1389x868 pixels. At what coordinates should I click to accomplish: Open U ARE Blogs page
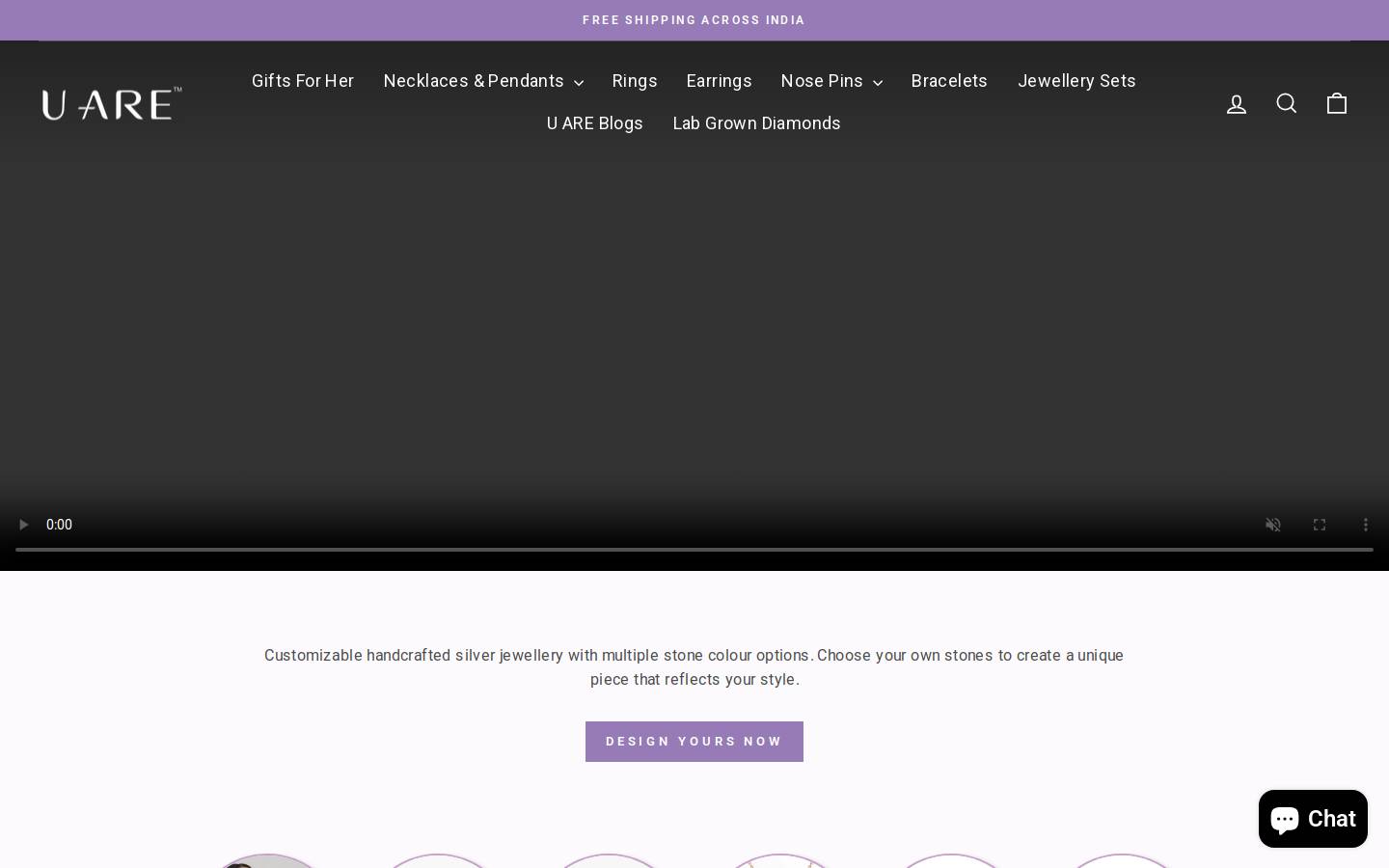[594, 123]
